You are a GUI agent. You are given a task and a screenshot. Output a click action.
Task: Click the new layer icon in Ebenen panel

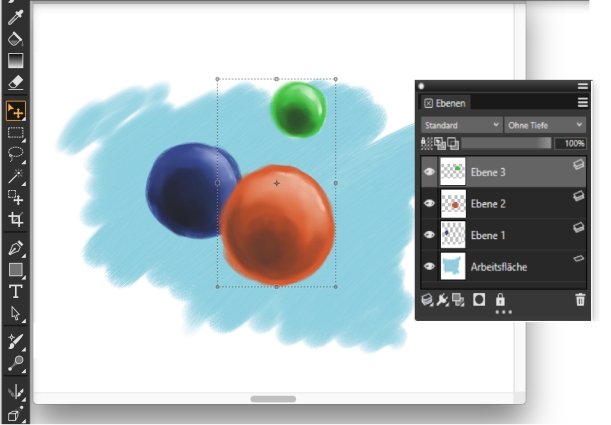pos(427,300)
